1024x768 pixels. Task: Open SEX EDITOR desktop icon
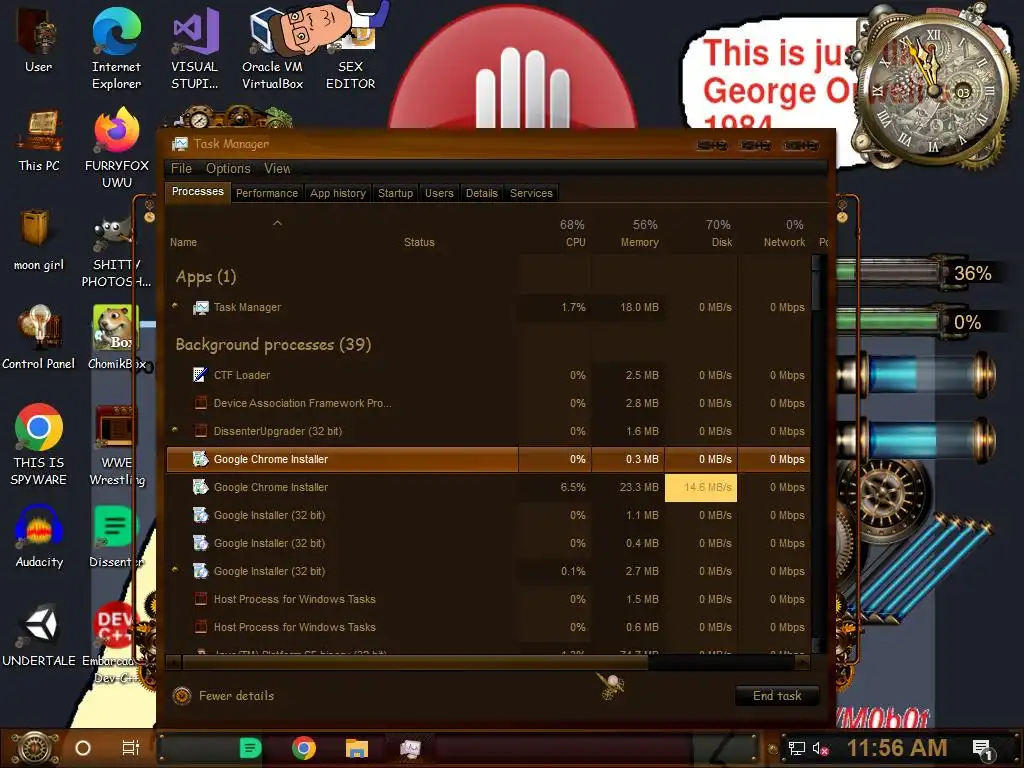click(x=351, y=49)
